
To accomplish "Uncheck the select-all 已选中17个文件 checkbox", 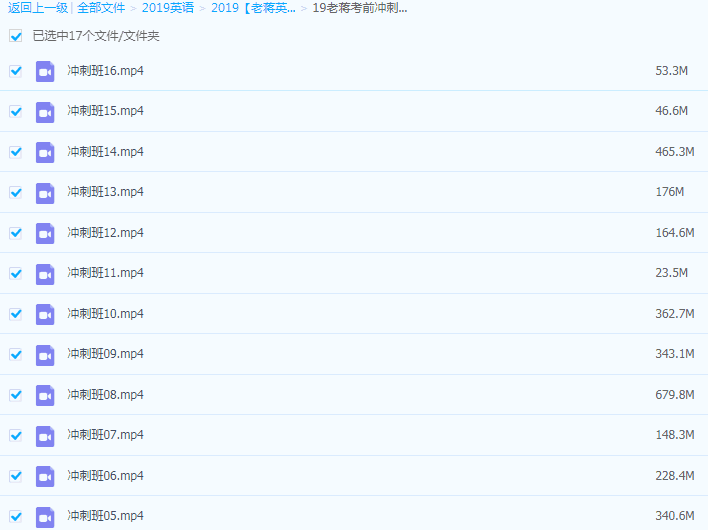I will coord(16,36).
